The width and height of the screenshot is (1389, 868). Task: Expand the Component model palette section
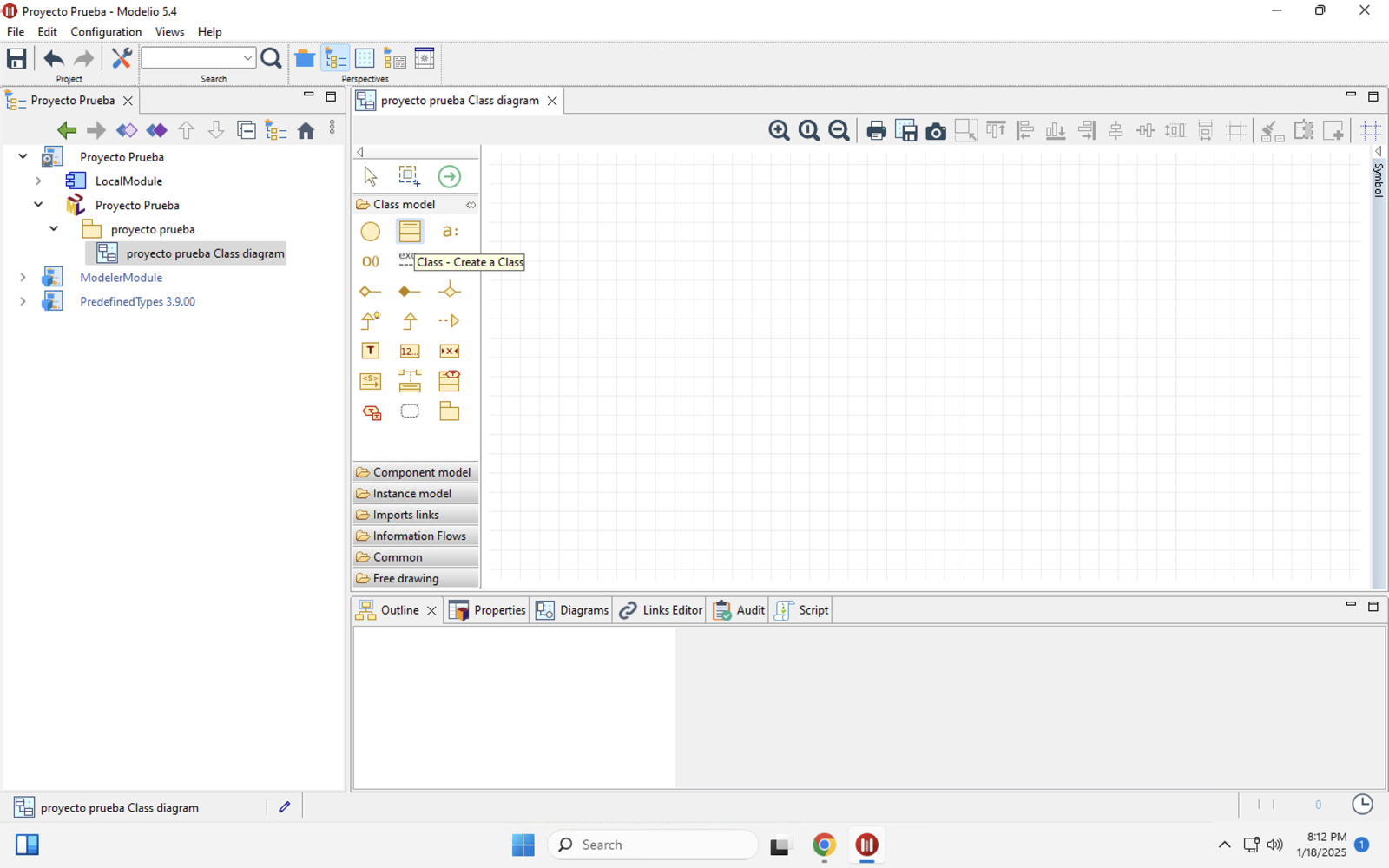416,472
